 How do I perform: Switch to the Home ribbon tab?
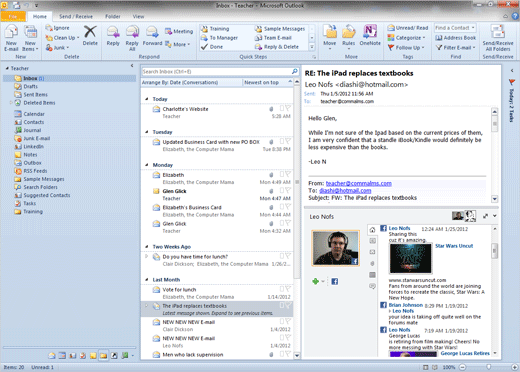[40, 16]
